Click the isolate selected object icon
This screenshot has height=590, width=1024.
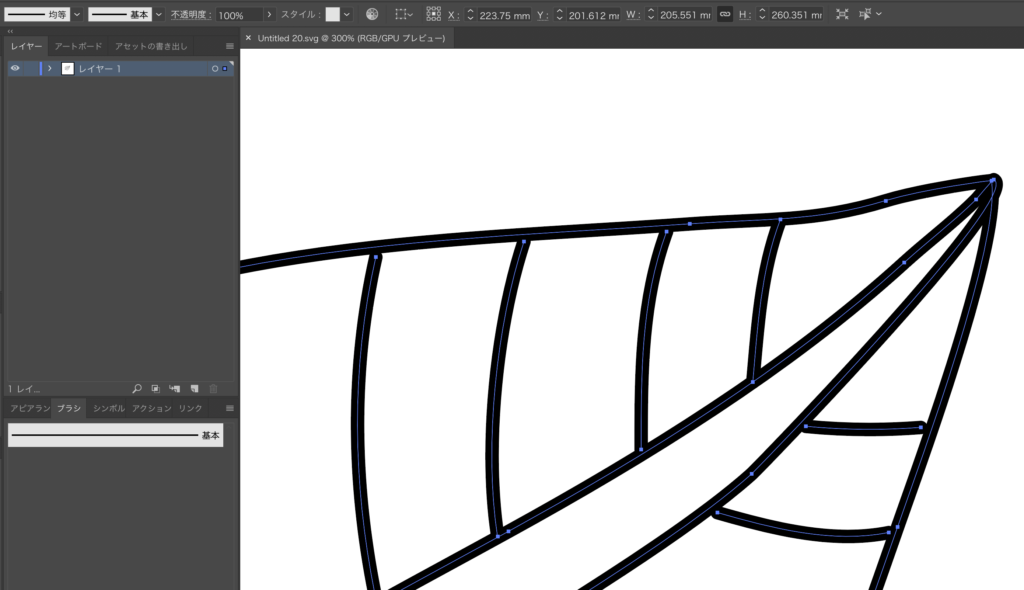[842, 15]
